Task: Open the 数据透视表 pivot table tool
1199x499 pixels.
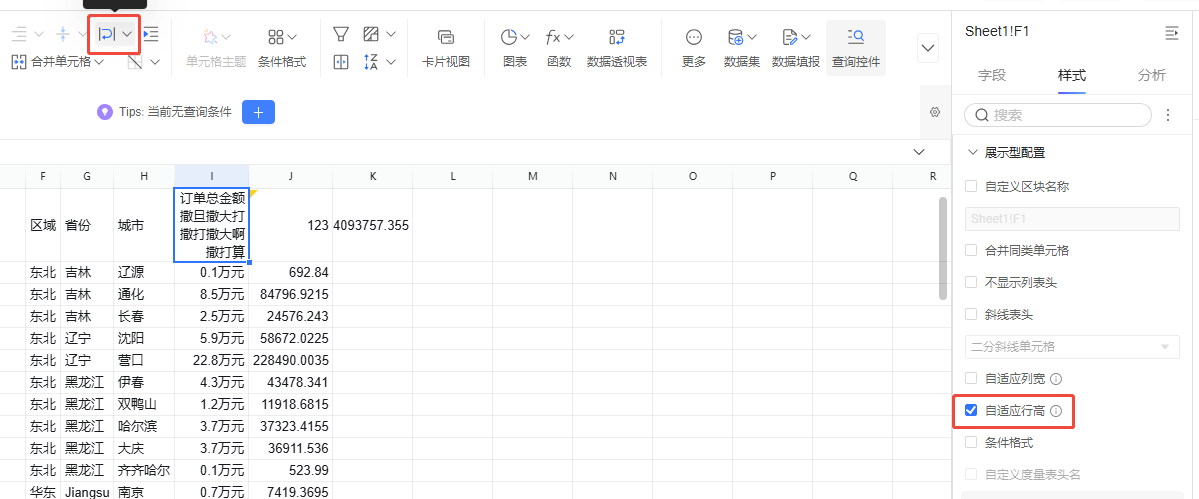Action: coord(616,47)
